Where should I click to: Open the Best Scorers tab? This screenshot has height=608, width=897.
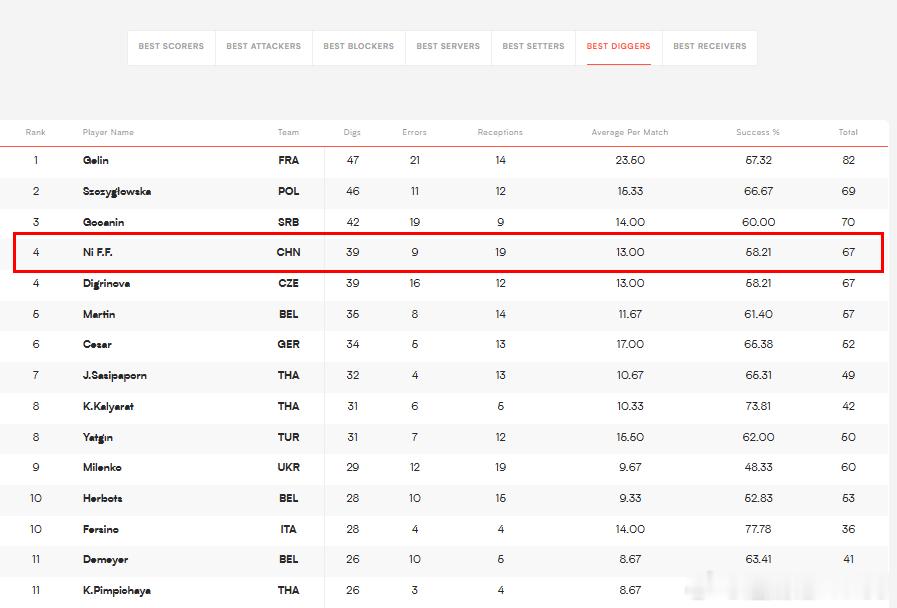pos(171,46)
